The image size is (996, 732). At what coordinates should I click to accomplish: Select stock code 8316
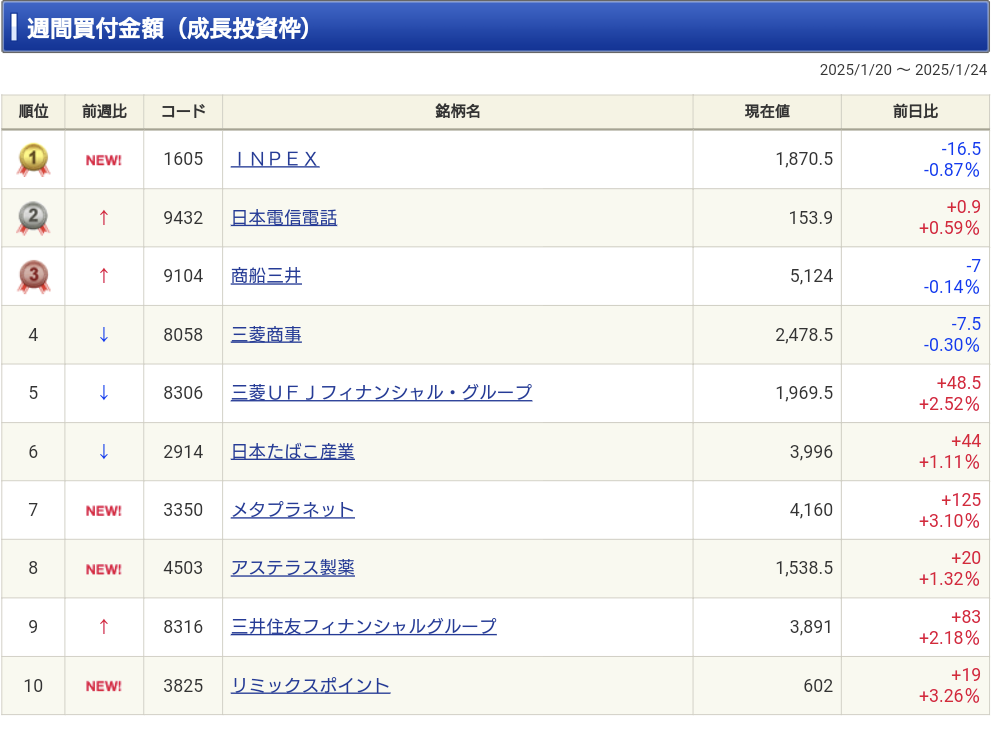(183, 627)
